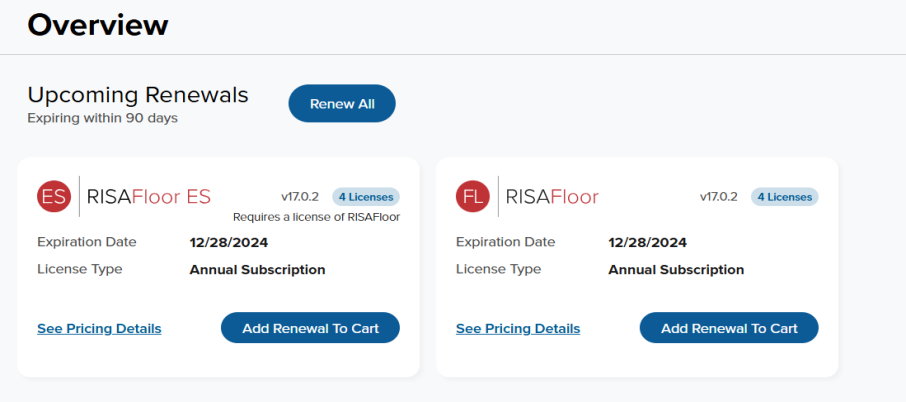Add RISAFloor ES renewal to cart

coord(310,328)
